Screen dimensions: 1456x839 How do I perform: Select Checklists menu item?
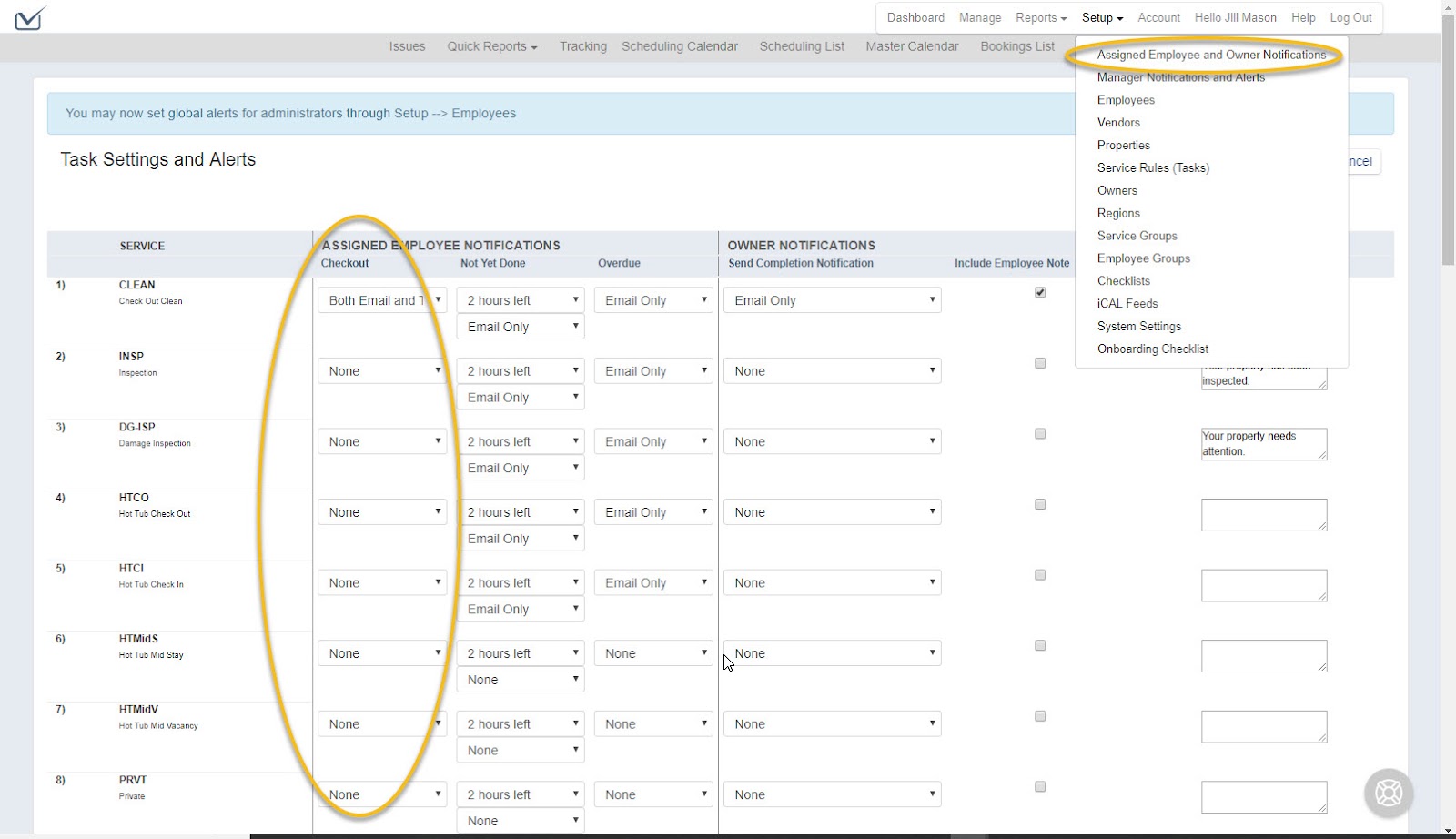point(1124,280)
